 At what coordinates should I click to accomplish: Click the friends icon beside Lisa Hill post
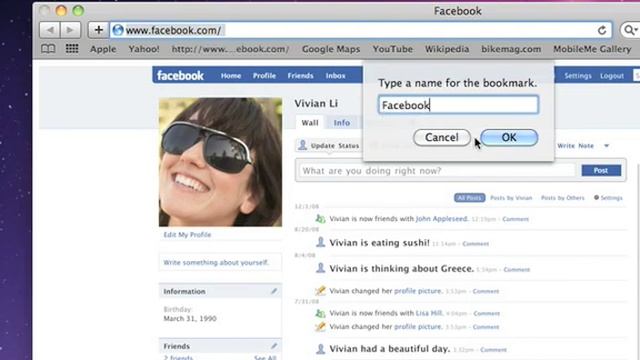click(320, 313)
